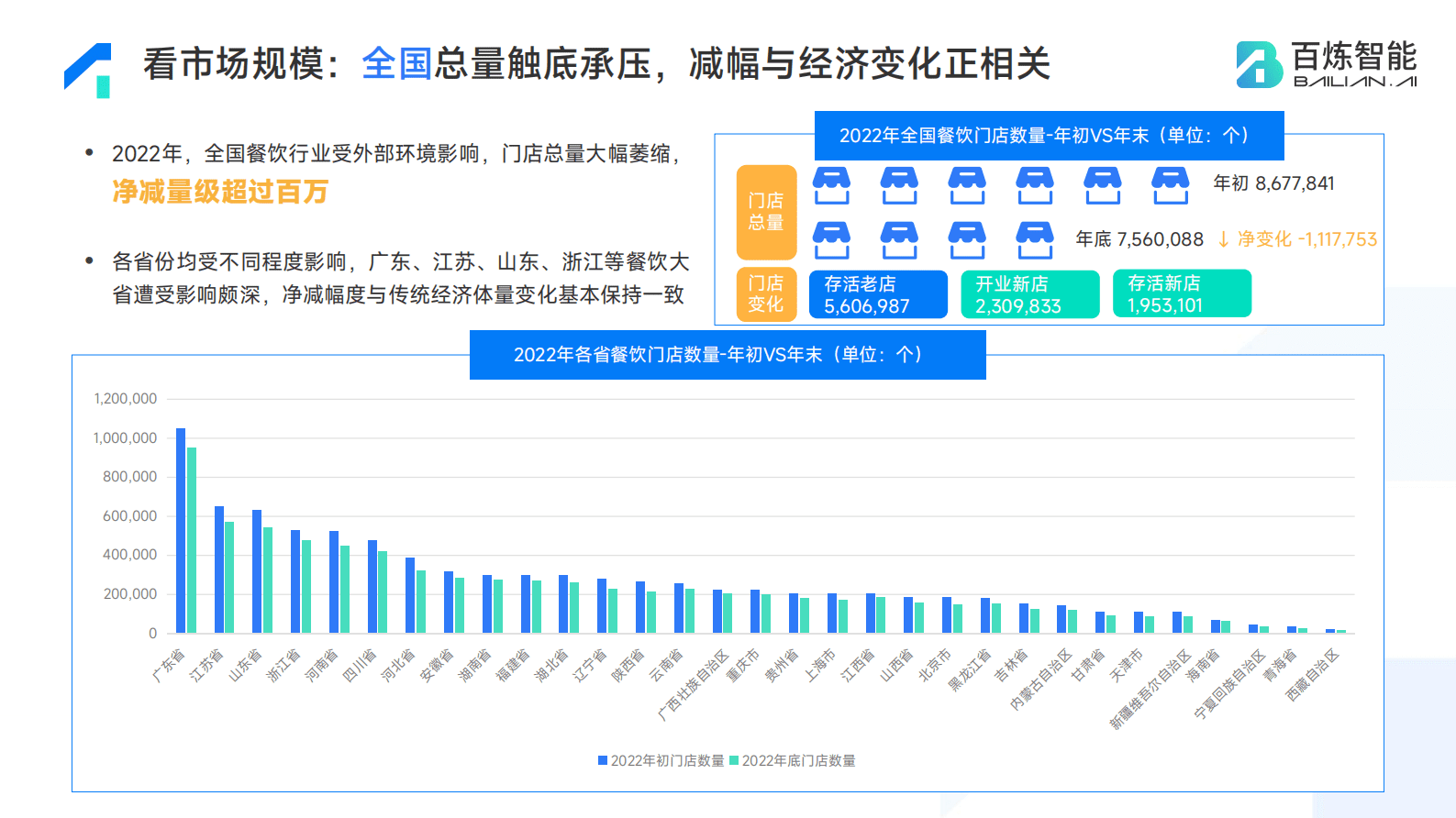Image resolution: width=1456 pixels, height=818 pixels.
Task: Click the text 净变化 -1,117,753
Action: pos(1307,239)
